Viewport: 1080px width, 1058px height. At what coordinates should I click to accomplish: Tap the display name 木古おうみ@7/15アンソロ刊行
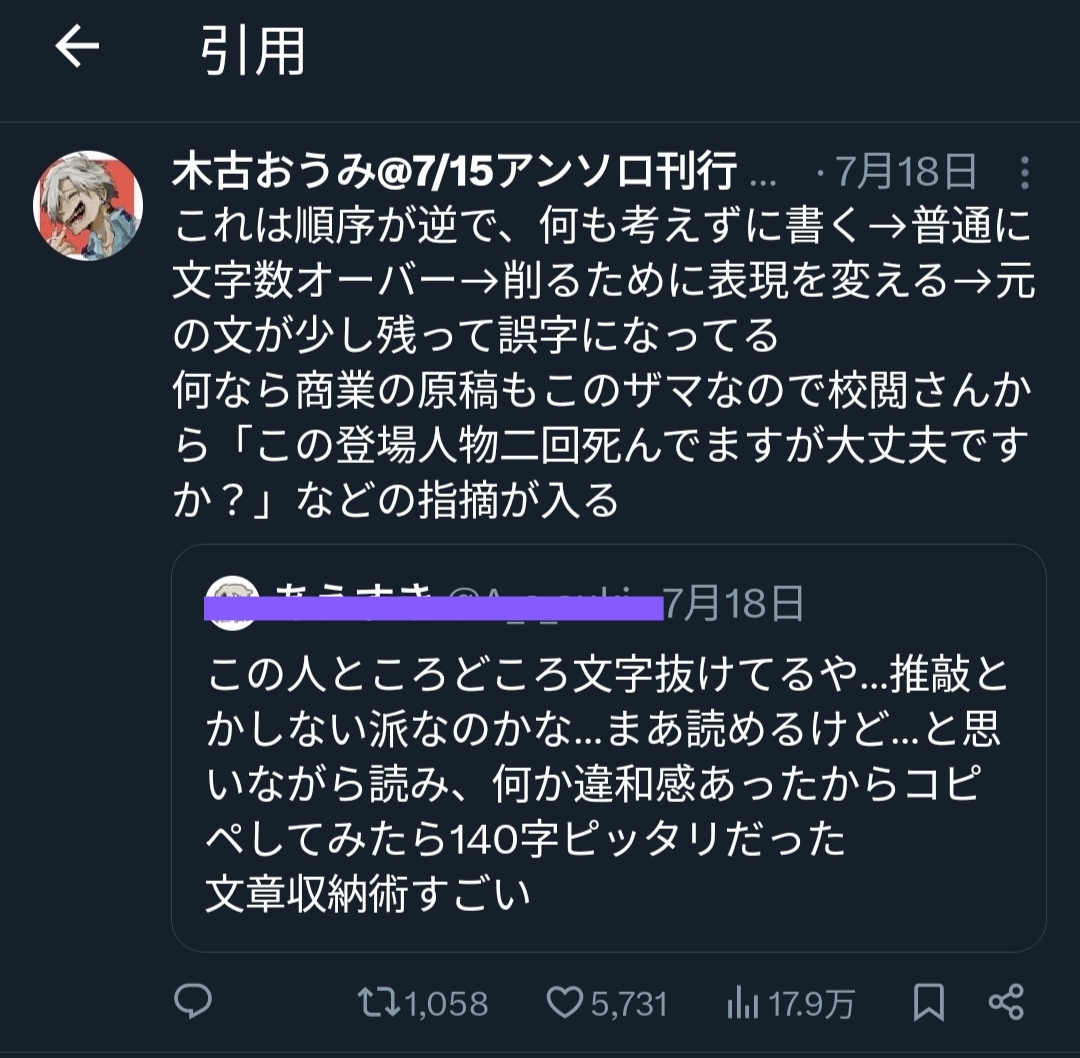point(455,173)
